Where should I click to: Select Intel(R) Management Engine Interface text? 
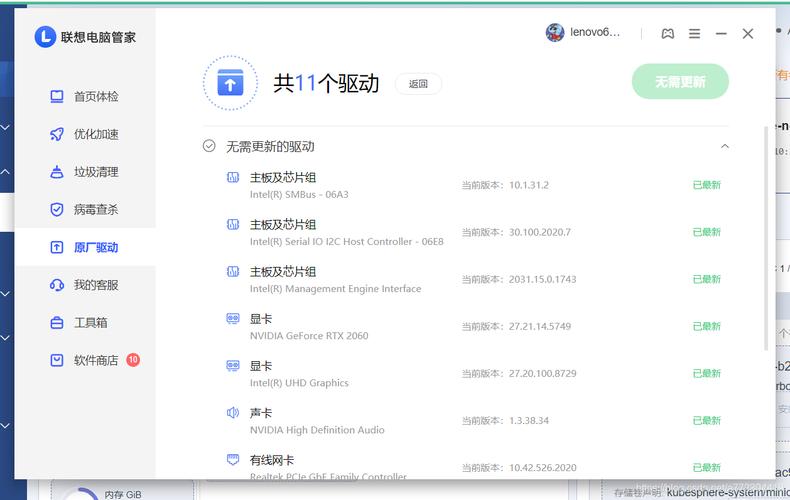coord(336,289)
